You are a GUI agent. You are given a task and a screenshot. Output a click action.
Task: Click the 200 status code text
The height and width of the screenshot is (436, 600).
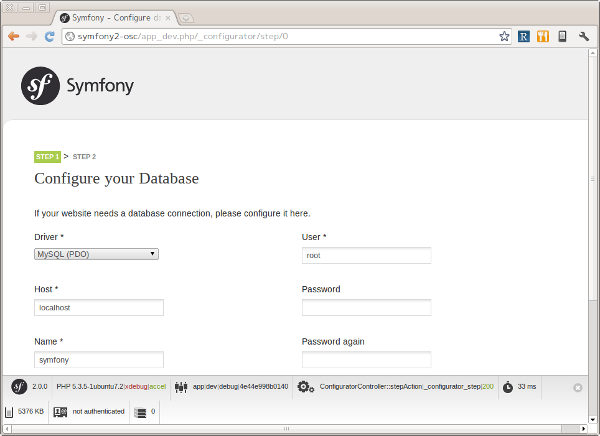coord(488,387)
